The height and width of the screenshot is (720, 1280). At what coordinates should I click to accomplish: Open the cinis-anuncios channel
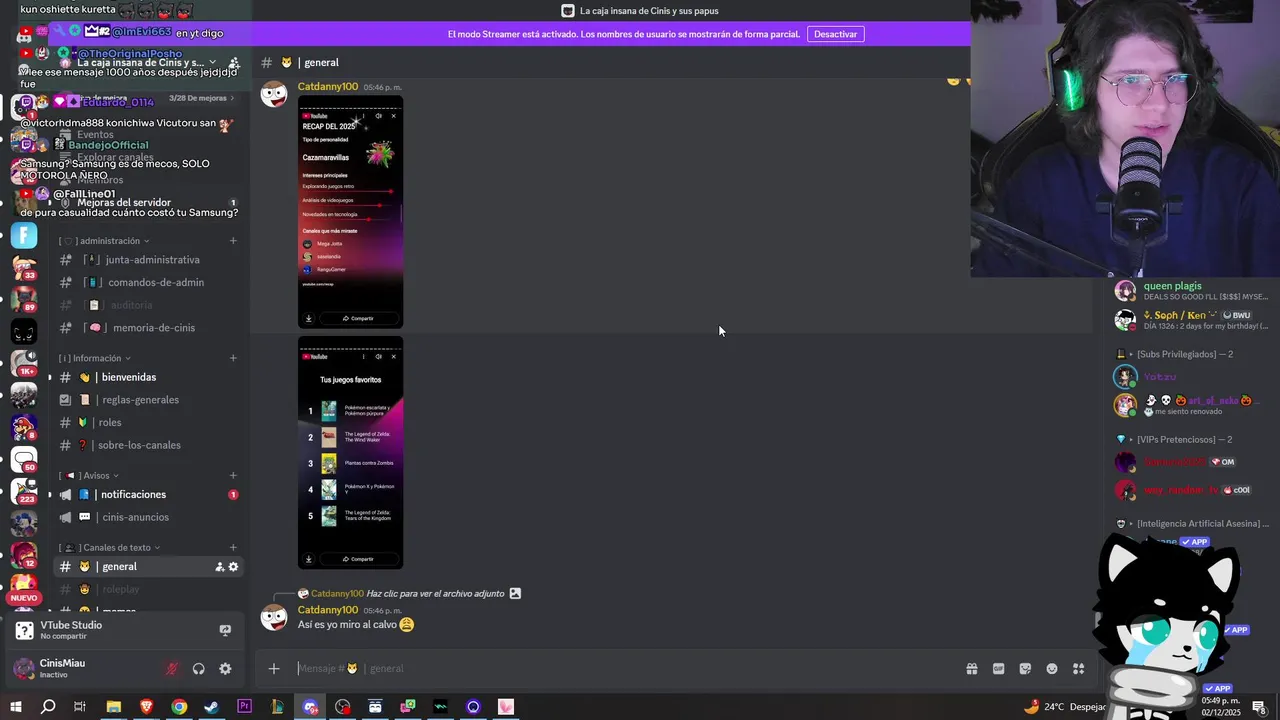[x=148, y=517]
